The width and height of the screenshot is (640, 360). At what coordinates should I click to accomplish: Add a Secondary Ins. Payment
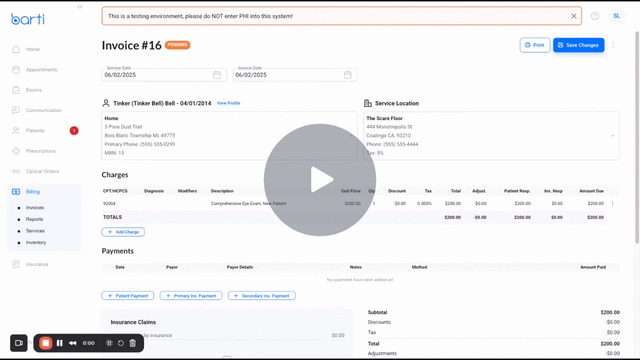[262, 296]
